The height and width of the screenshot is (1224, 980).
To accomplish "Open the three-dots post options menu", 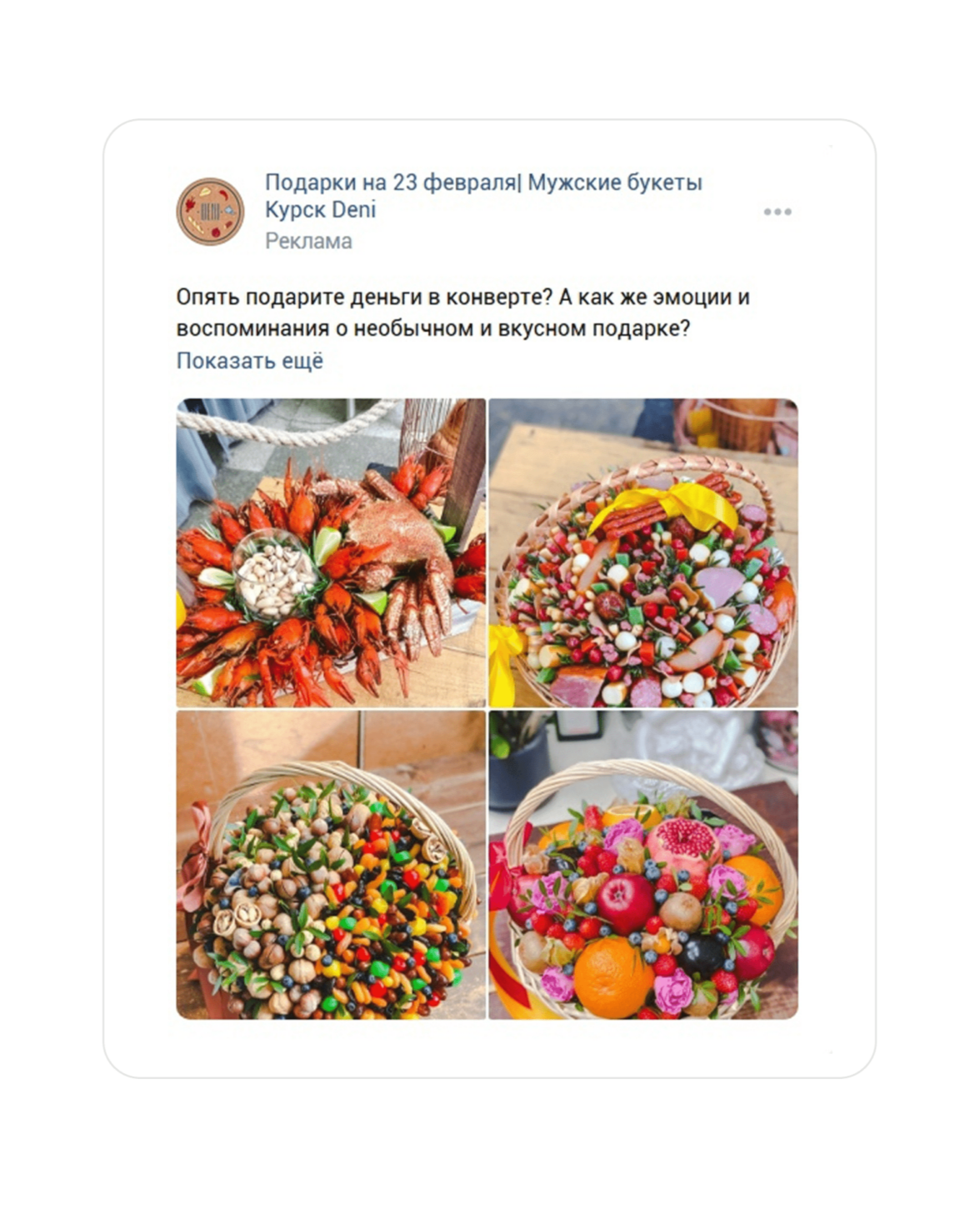I will tap(777, 212).
